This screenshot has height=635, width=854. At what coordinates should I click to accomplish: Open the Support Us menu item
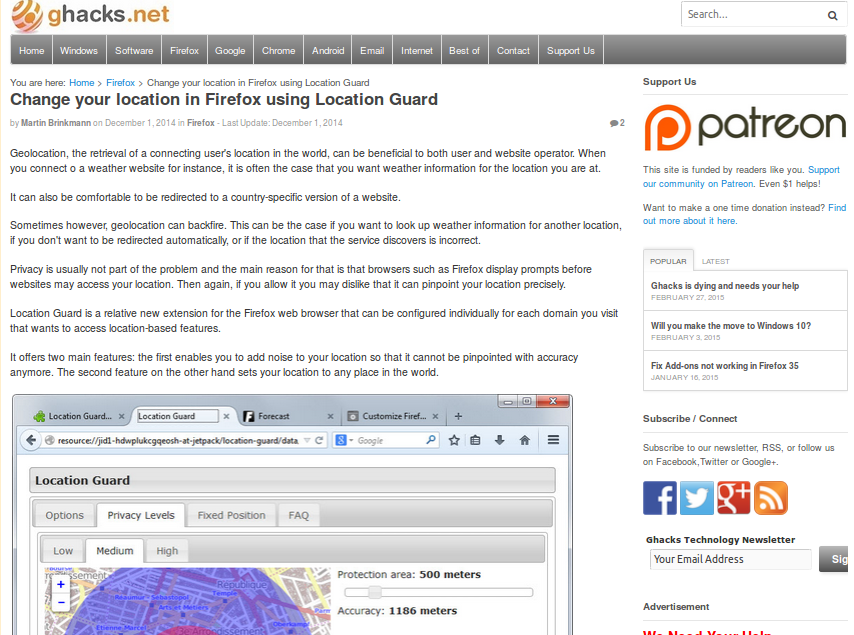[571, 50]
